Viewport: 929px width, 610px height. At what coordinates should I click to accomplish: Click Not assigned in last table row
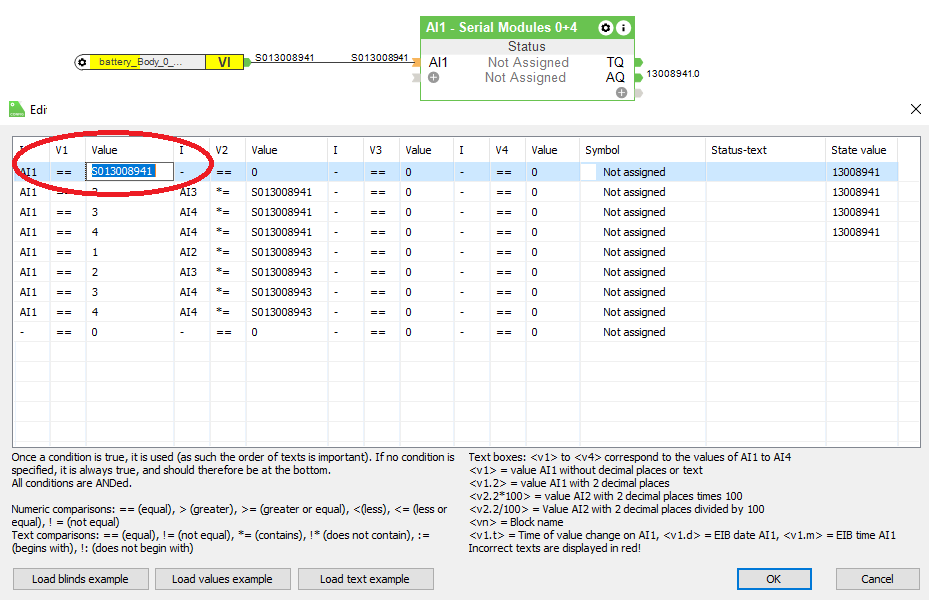[x=634, y=332]
